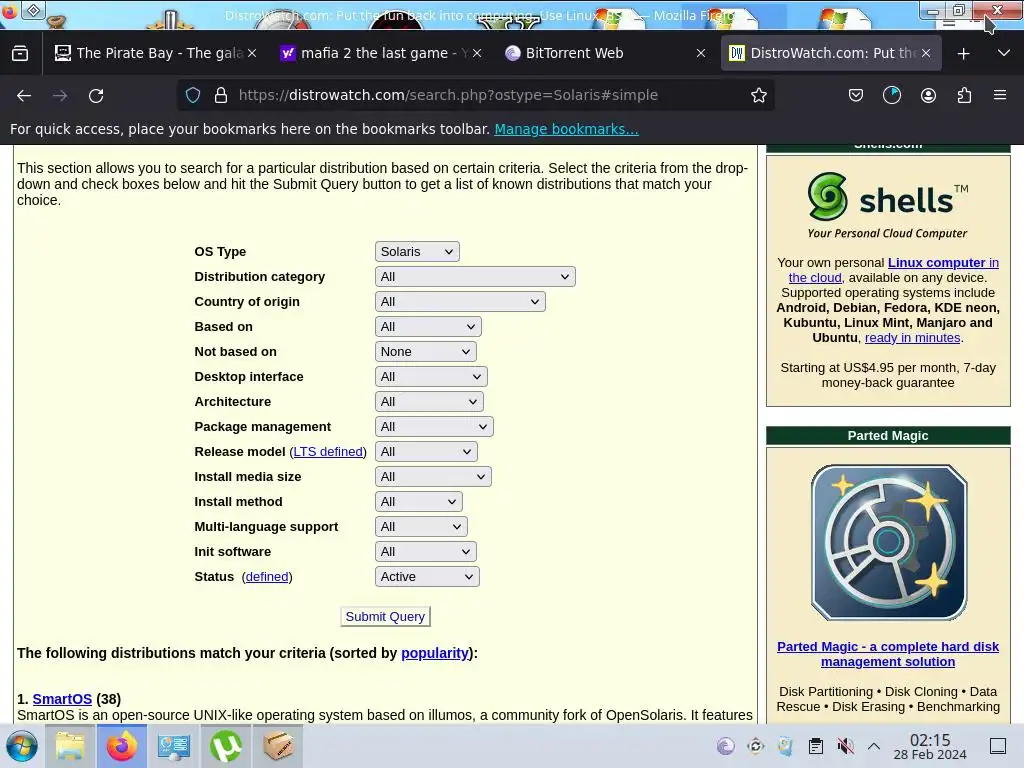Image resolution: width=1024 pixels, height=768 pixels.
Task: Show site security padlock info
Action: [221, 95]
